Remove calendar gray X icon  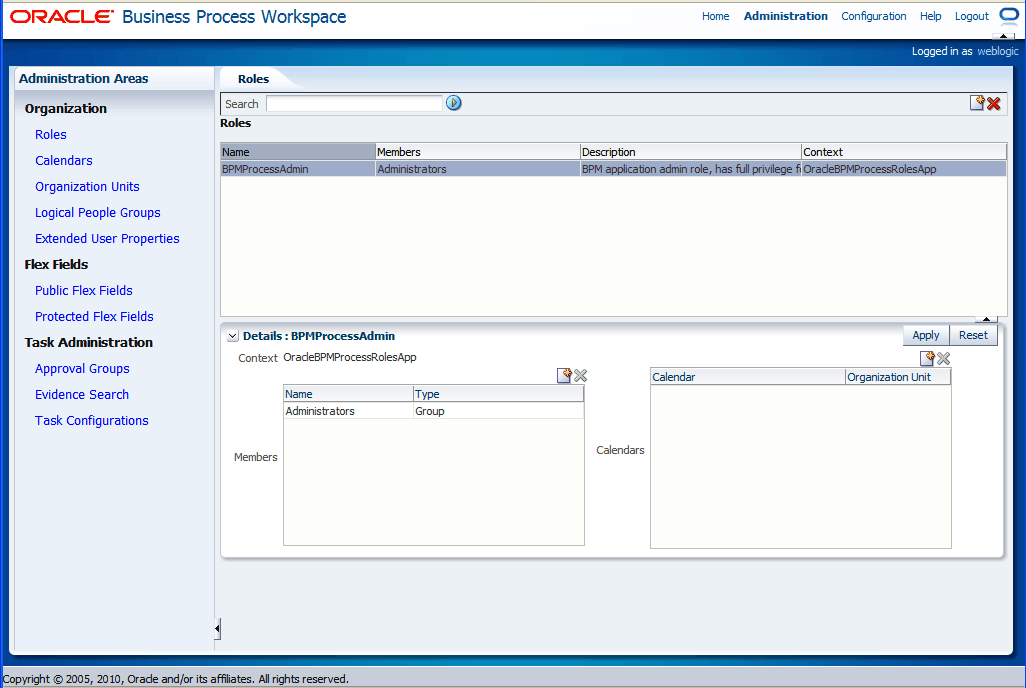click(x=944, y=359)
